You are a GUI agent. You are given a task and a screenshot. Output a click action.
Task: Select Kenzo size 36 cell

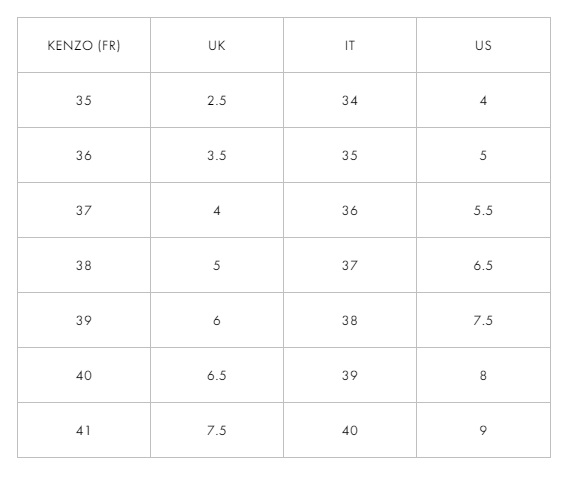pos(84,155)
